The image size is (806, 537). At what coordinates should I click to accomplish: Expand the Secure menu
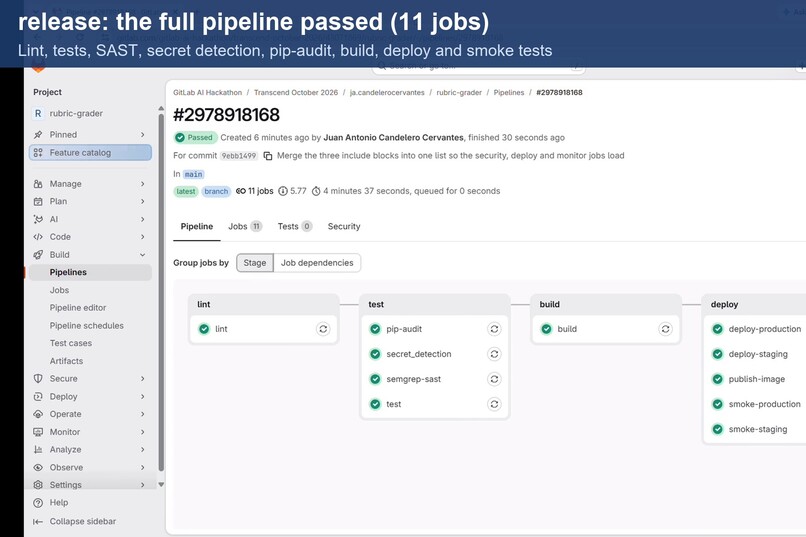(x=143, y=379)
